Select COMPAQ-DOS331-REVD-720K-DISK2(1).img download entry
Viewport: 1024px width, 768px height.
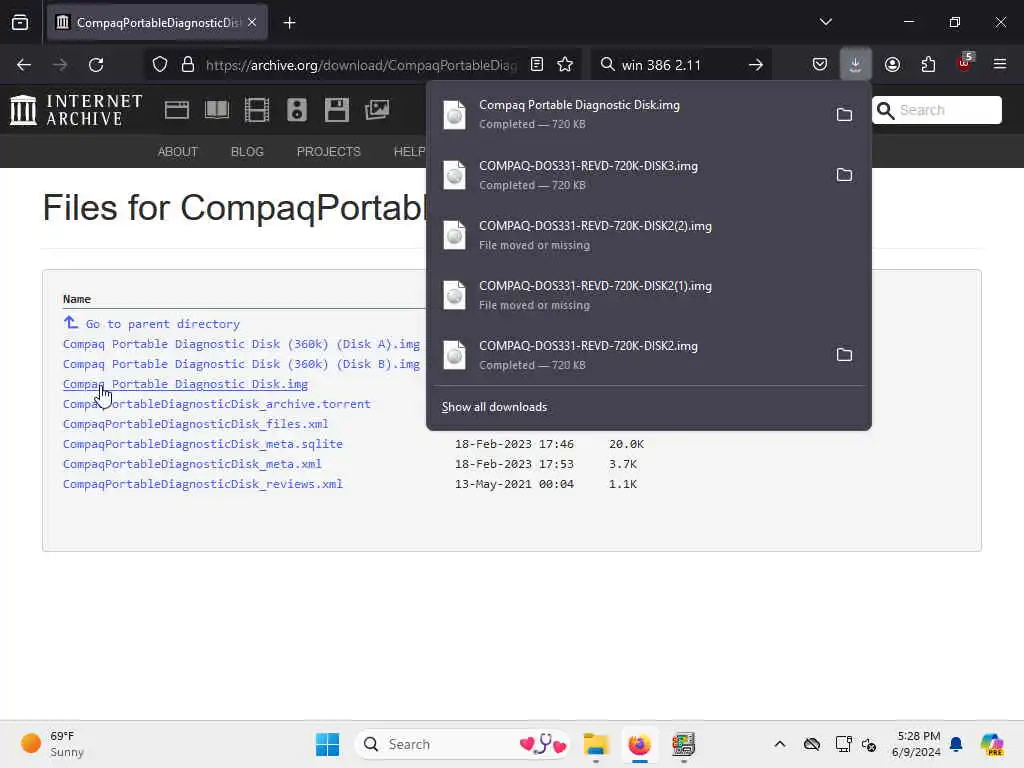click(x=648, y=295)
